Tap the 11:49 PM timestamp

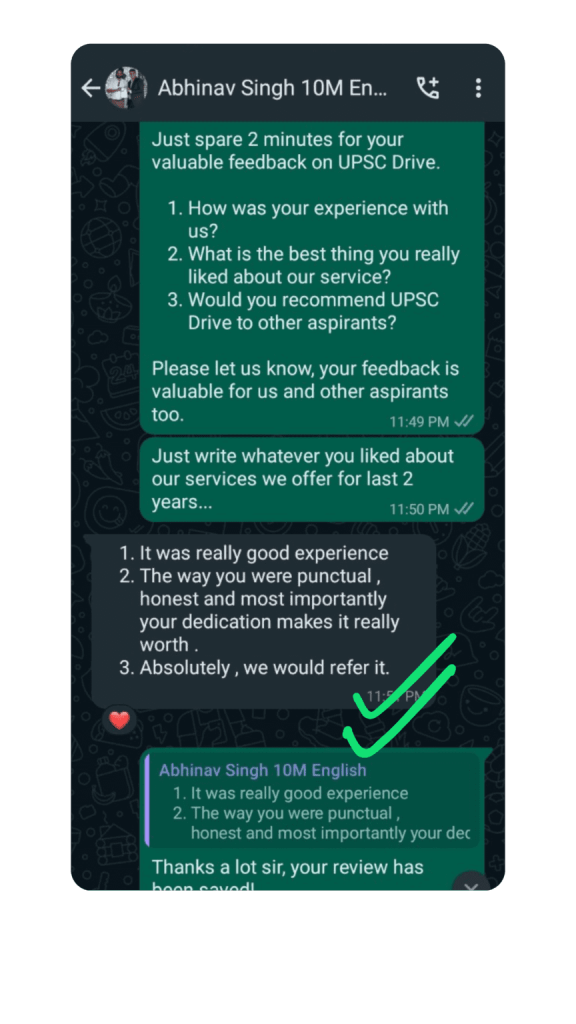[419, 422]
